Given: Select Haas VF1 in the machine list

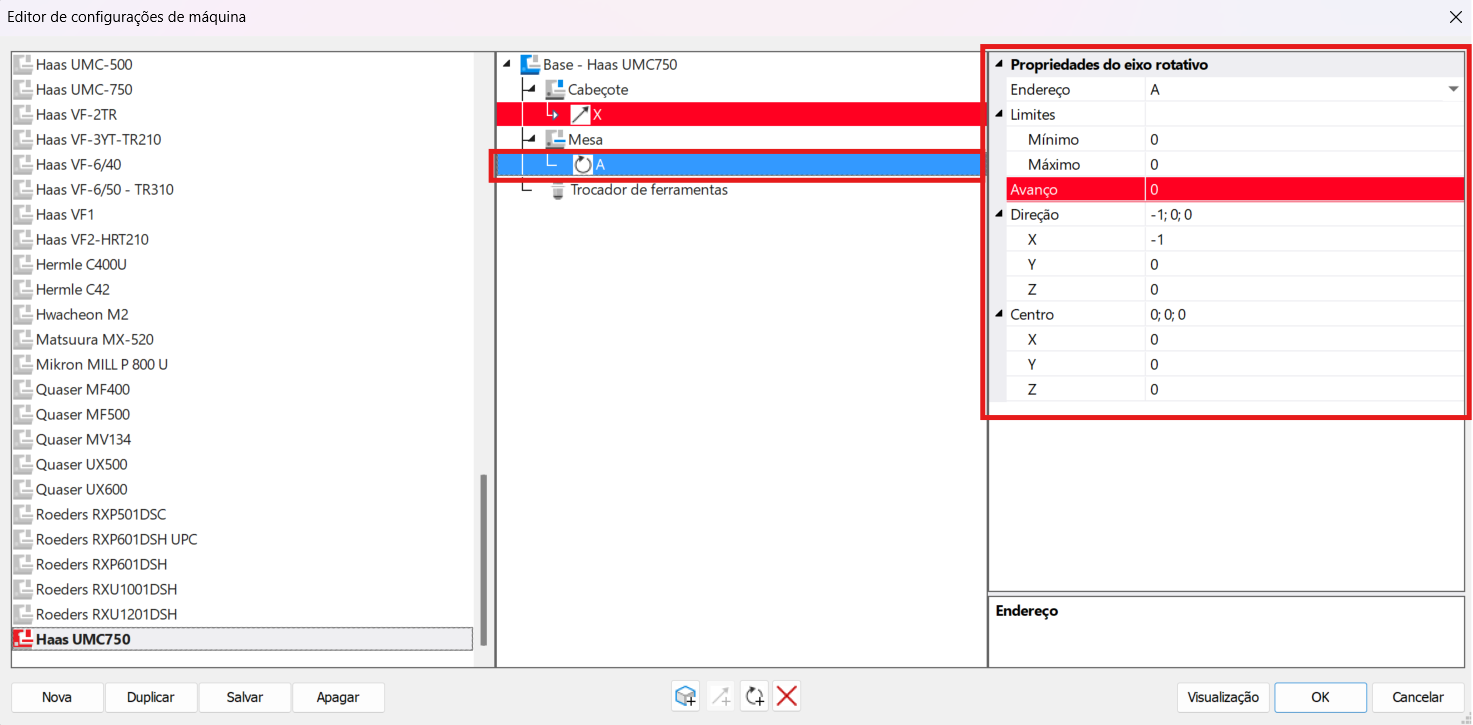Looking at the screenshot, I should [65, 215].
